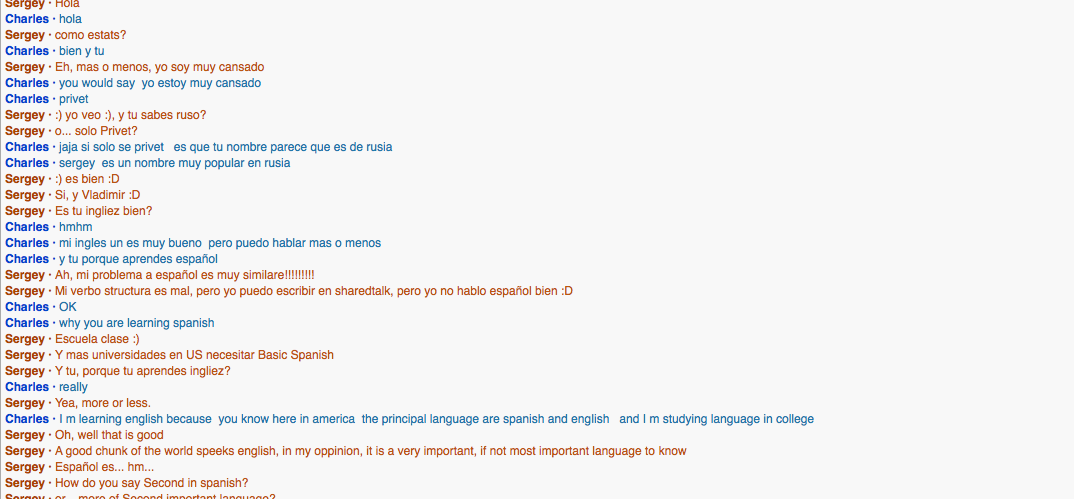Viewport: 1074px width, 499px height.
Task: Select the message "Yea, more or less."
Action: tap(103, 403)
